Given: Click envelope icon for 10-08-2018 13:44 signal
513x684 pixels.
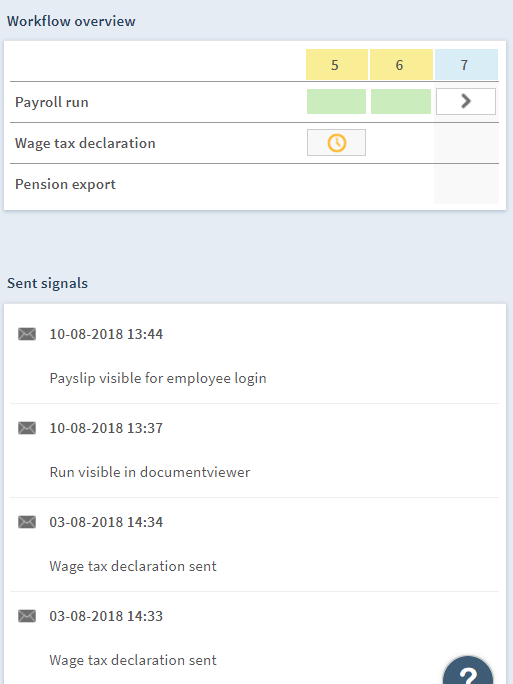Looking at the screenshot, I should (27, 334).
